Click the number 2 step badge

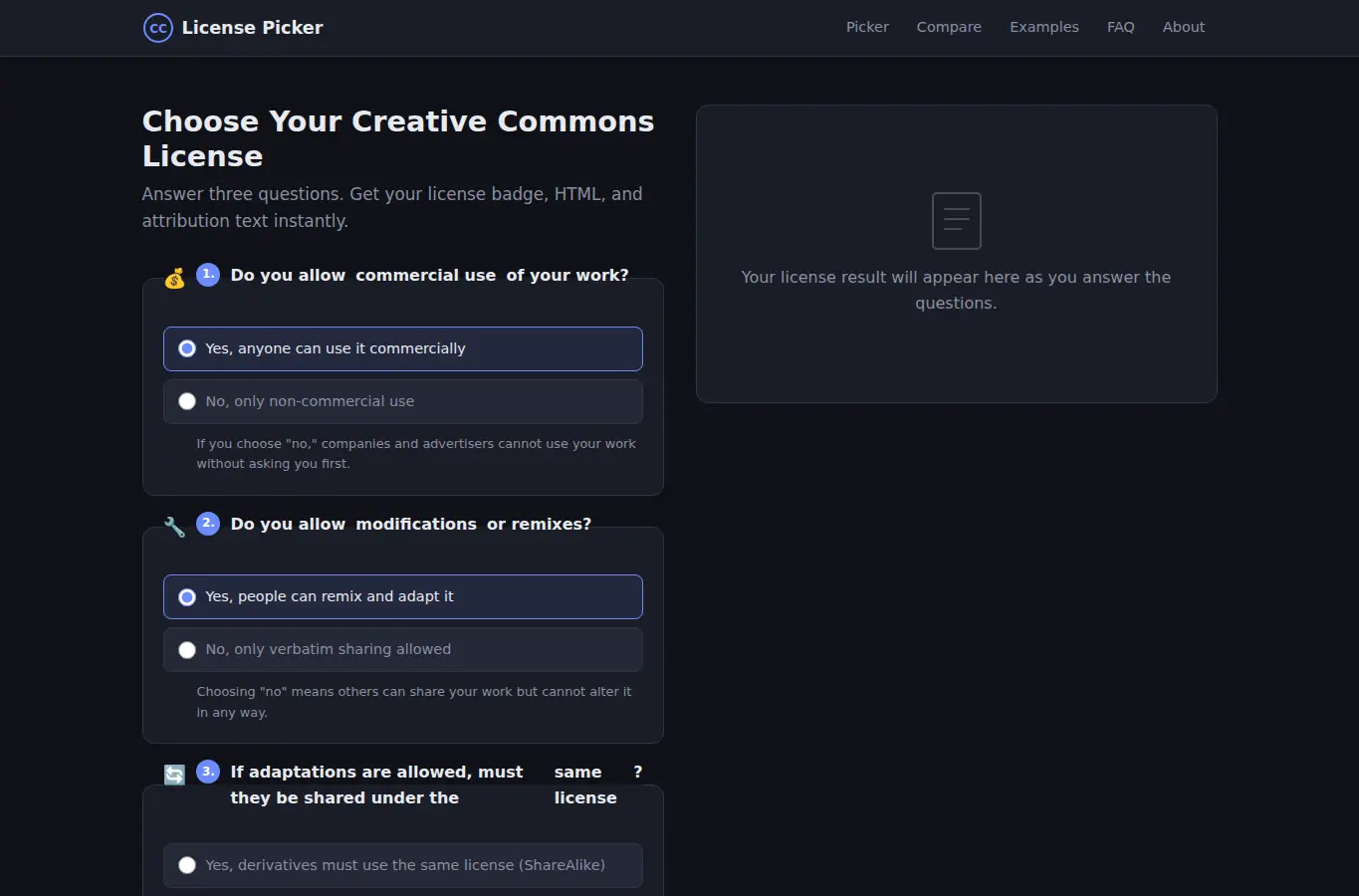click(x=208, y=523)
